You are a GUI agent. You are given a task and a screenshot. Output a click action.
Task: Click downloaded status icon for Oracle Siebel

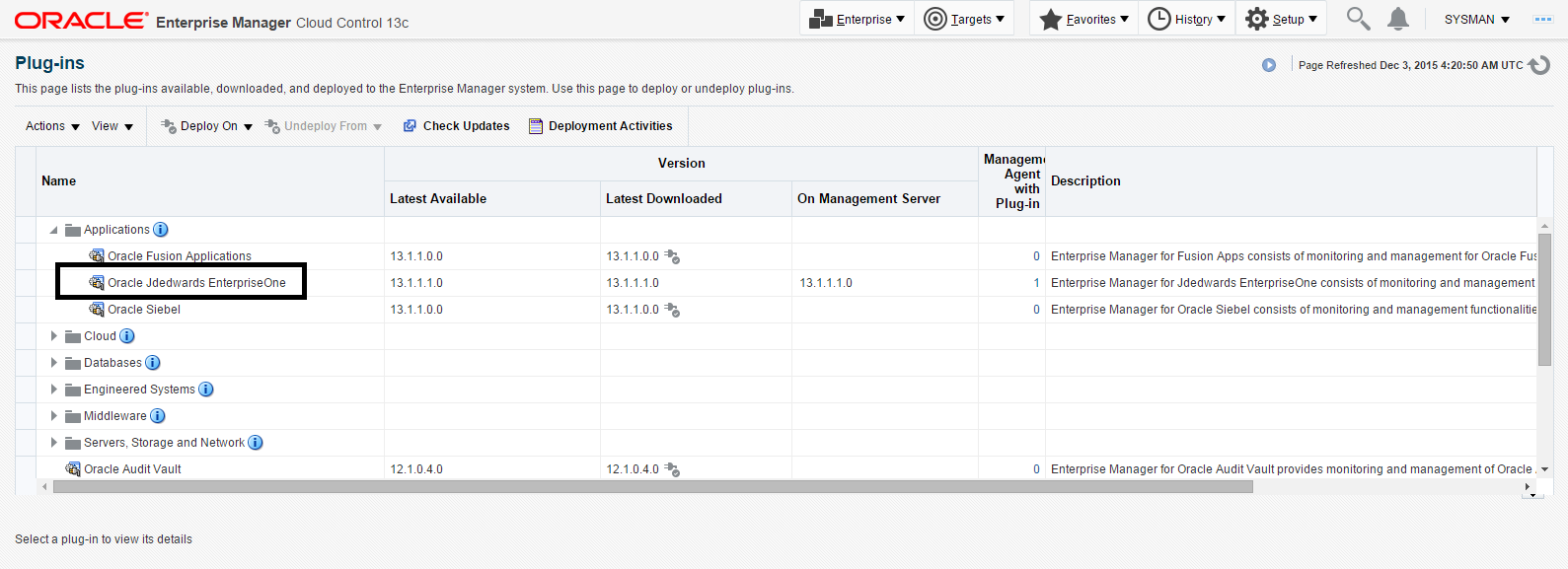click(x=672, y=310)
